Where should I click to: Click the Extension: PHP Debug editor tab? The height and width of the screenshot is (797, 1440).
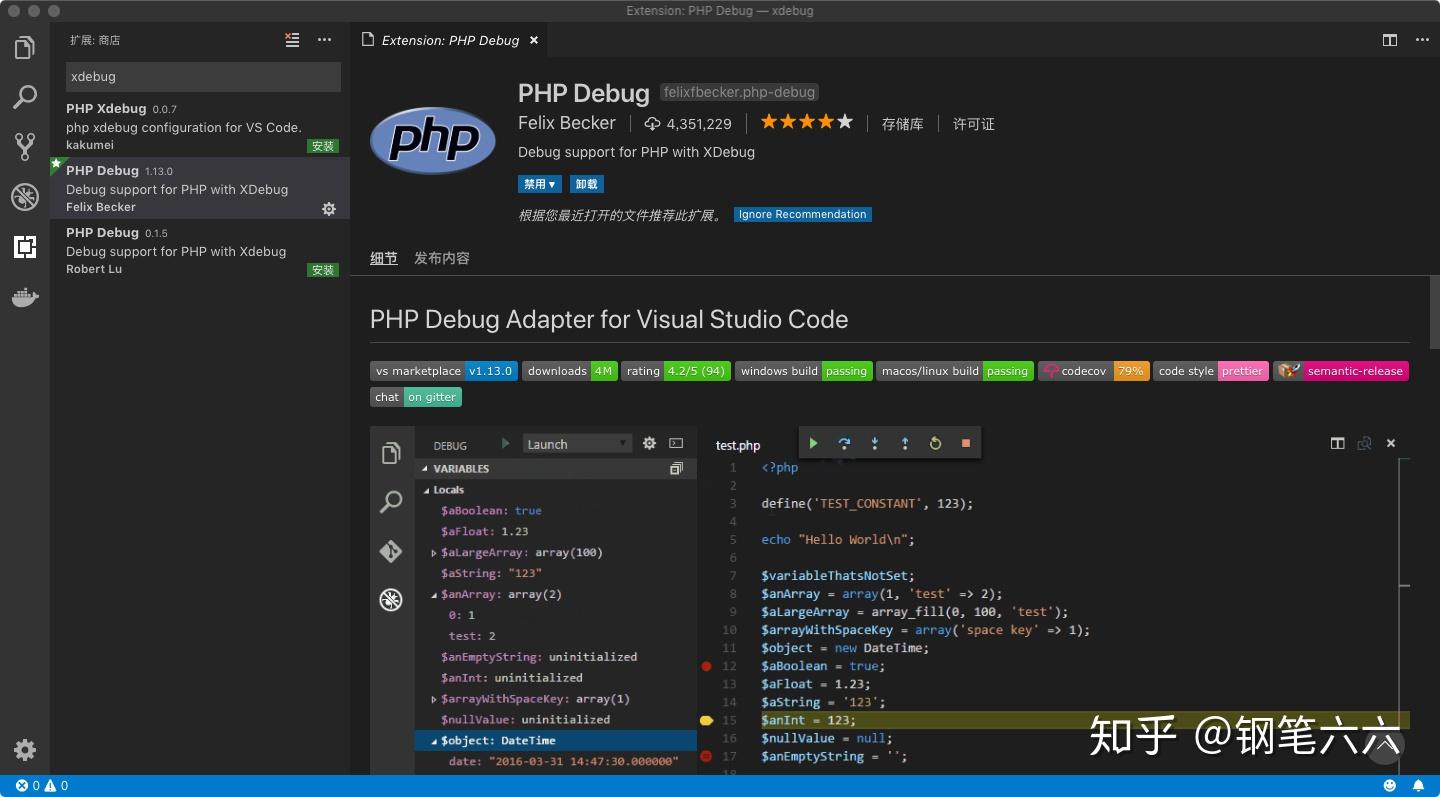(x=450, y=40)
